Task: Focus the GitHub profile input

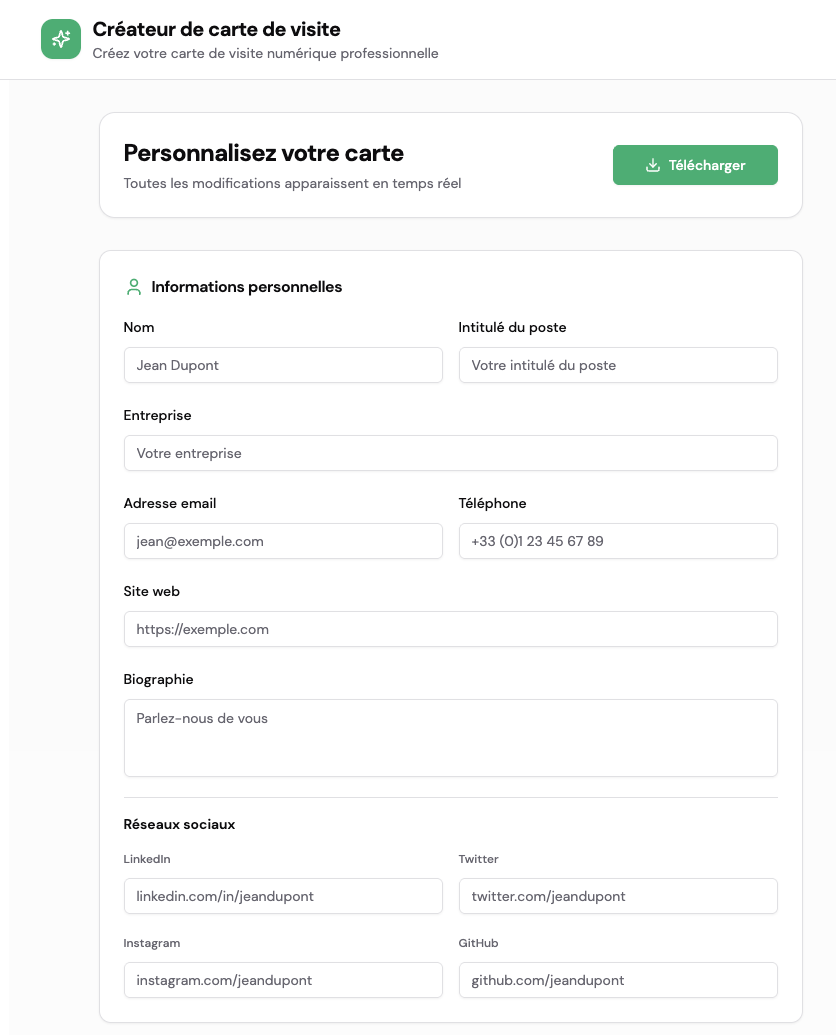Action: point(618,980)
